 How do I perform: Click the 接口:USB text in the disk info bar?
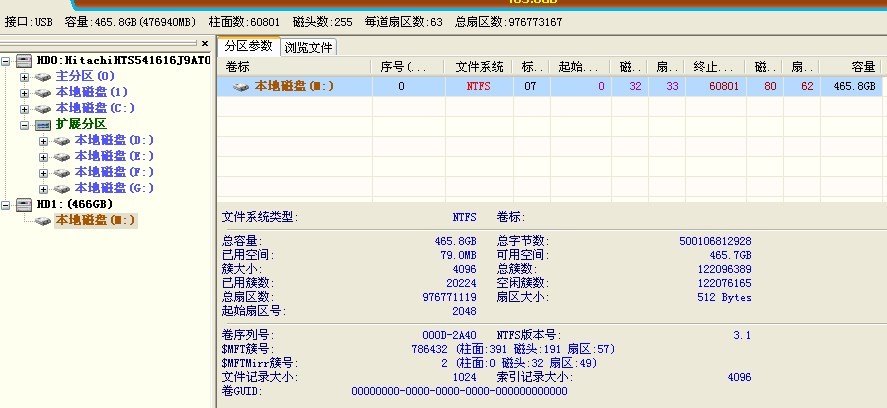tap(28, 22)
